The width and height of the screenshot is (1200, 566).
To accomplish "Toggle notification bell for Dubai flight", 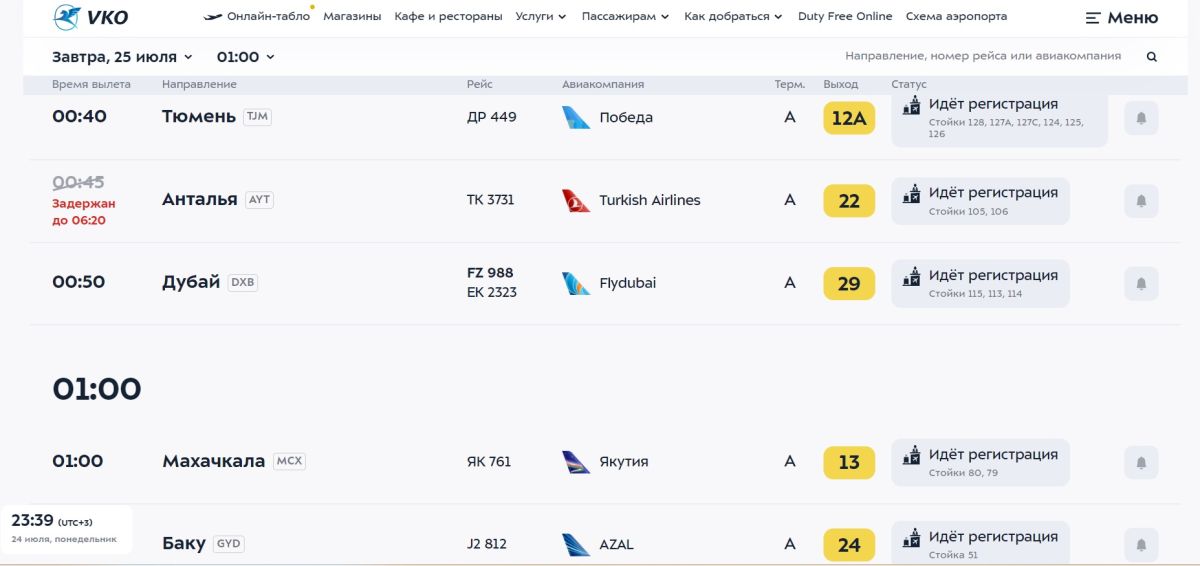I will point(1141,284).
